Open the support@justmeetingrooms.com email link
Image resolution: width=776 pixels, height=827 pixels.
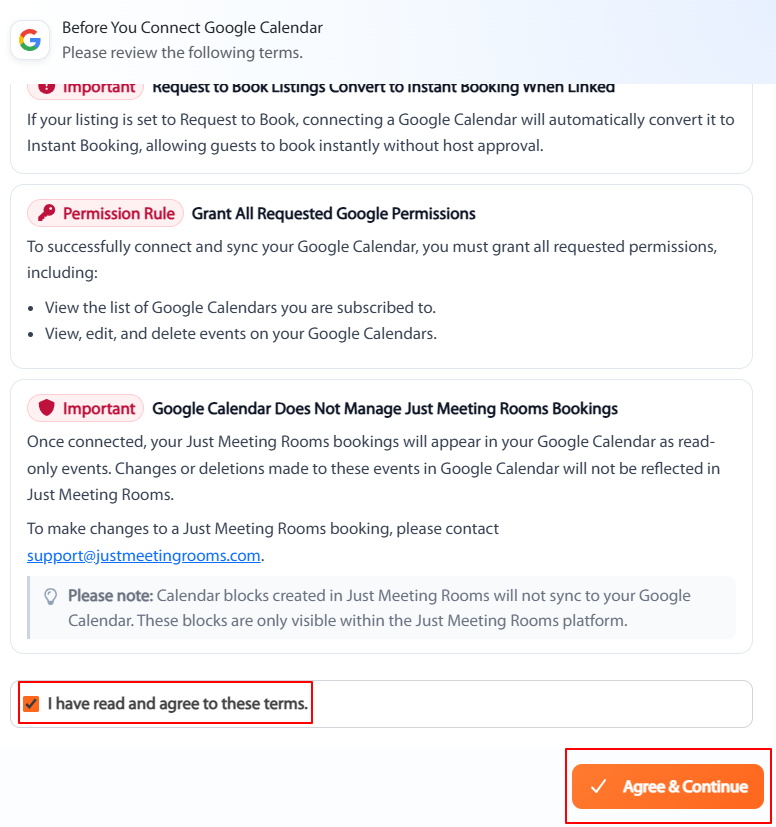click(143, 555)
